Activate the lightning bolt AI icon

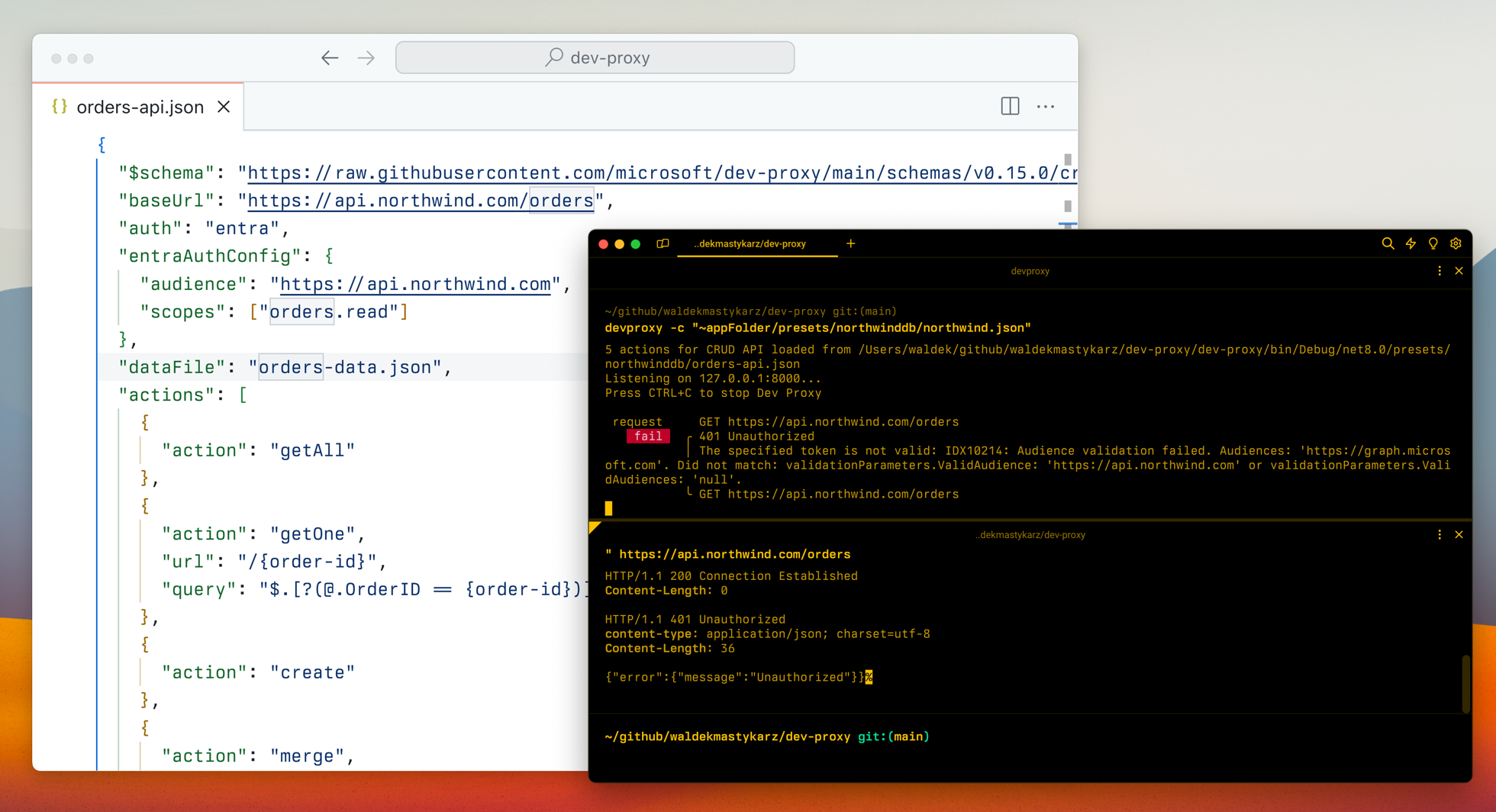click(x=1411, y=243)
